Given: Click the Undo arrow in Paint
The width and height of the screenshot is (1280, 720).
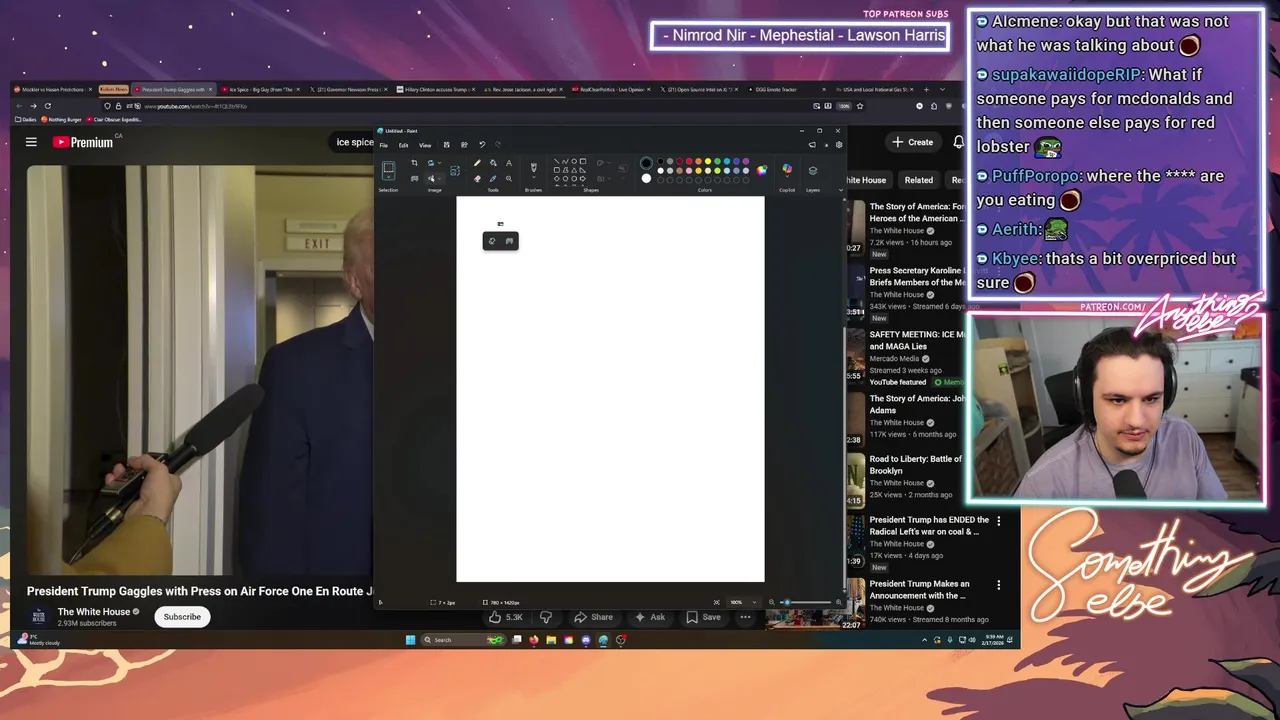Looking at the screenshot, I should tap(482, 145).
